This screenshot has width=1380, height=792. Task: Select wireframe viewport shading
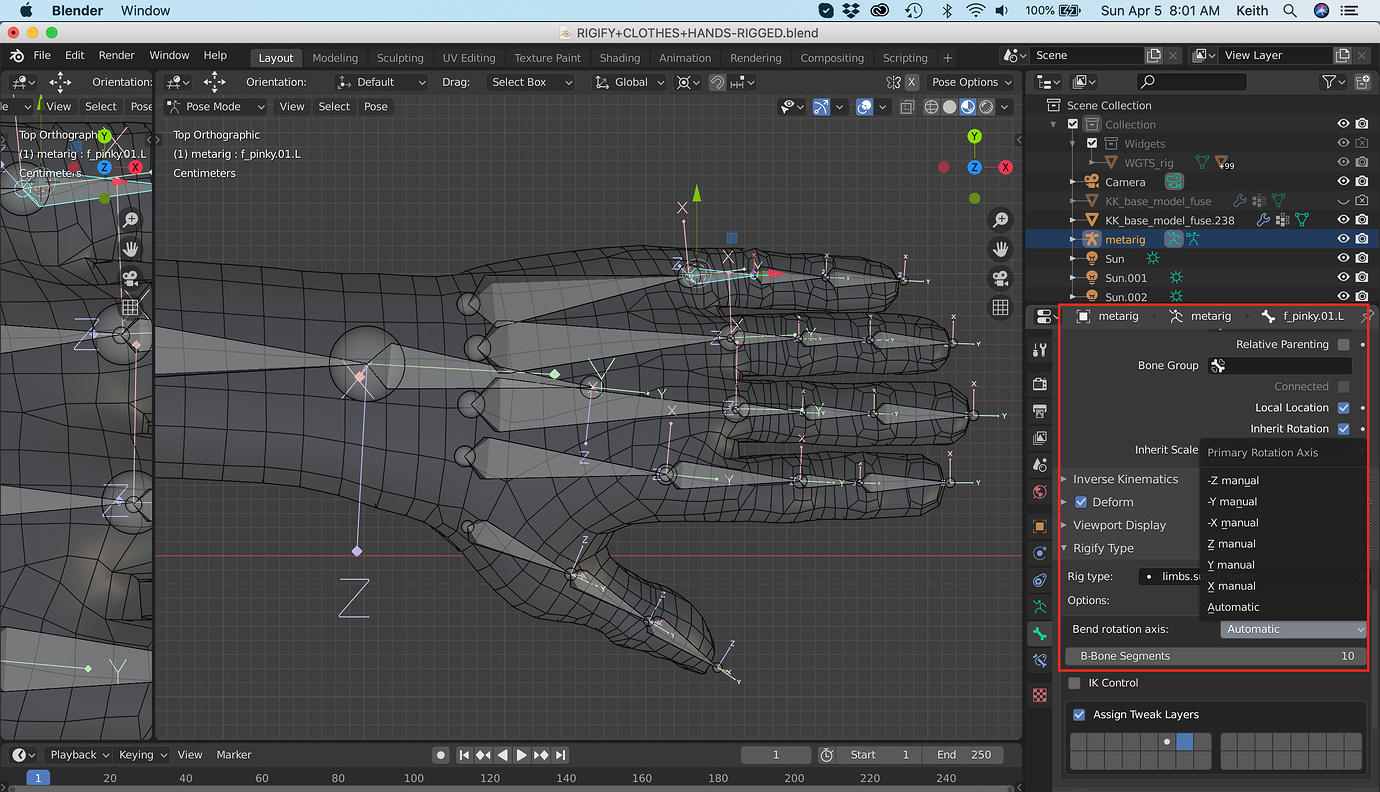930,107
